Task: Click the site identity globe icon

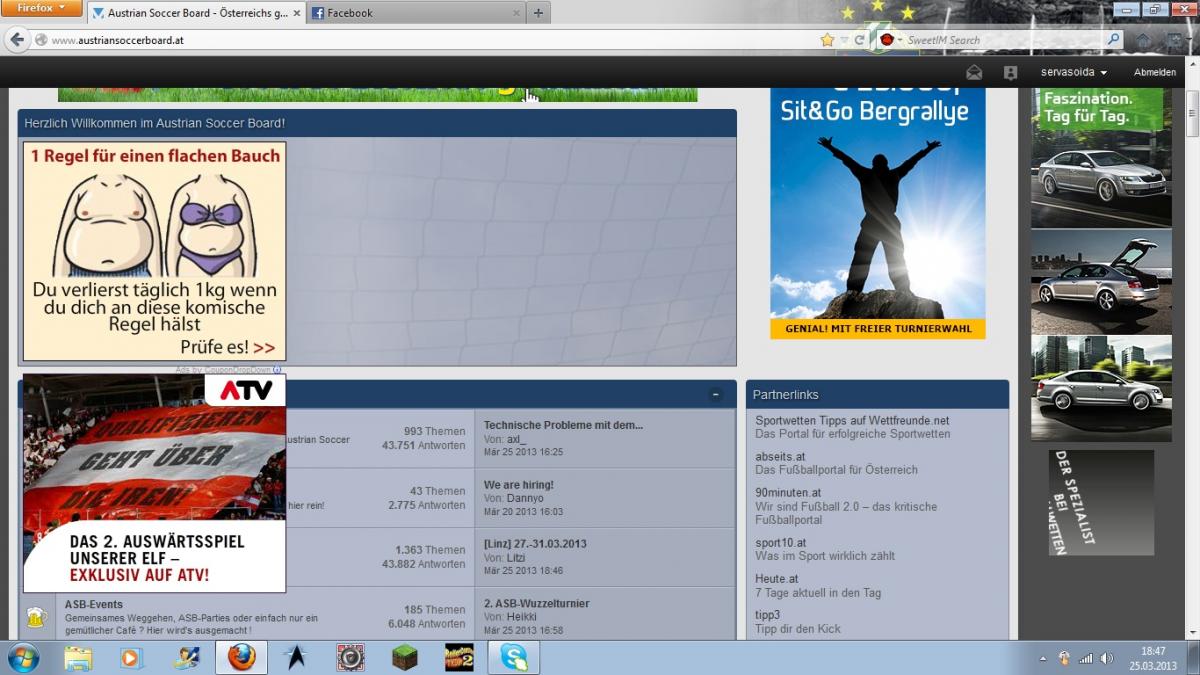Action: (41, 40)
